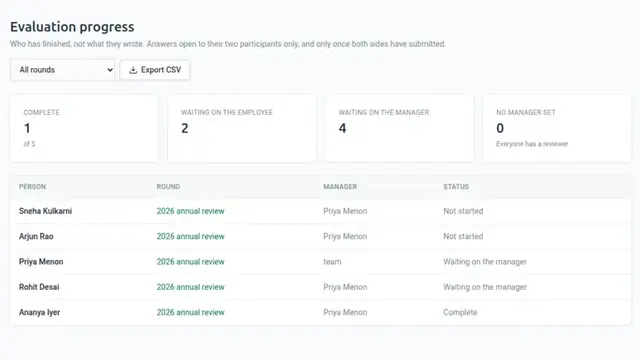The width and height of the screenshot is (640, 360).
Task: Click the Round column header
Action: (168, 187)
